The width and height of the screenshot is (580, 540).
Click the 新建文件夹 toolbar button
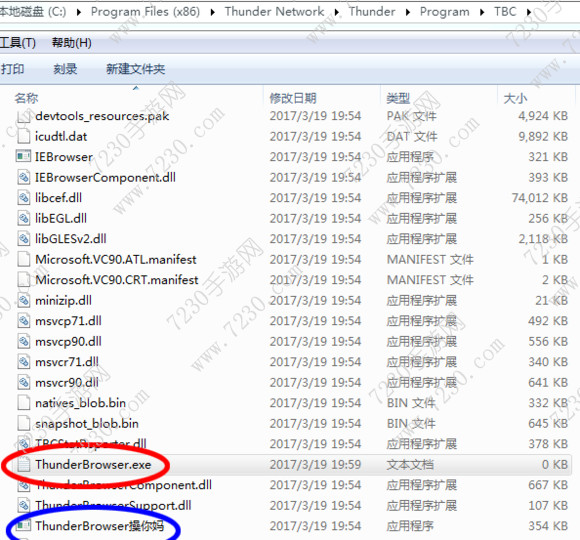[x=135, y=69]
